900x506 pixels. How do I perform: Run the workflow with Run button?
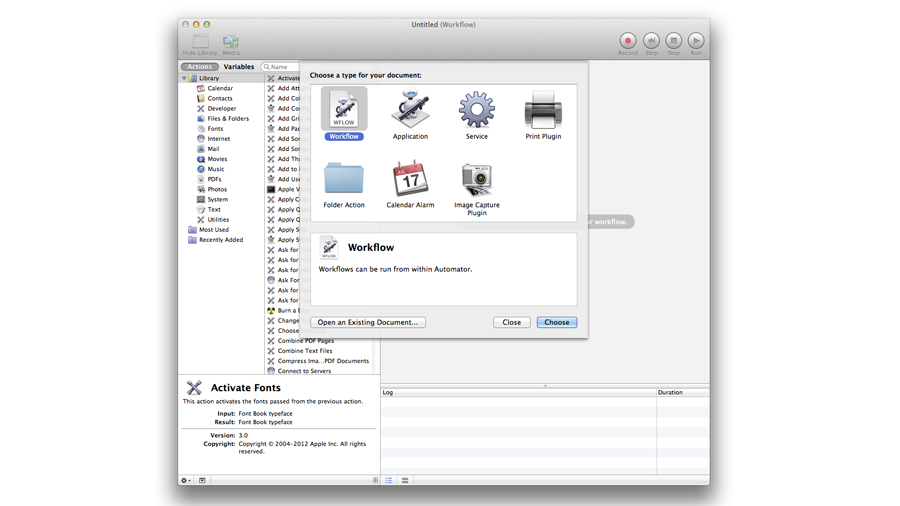click(696, 41)
